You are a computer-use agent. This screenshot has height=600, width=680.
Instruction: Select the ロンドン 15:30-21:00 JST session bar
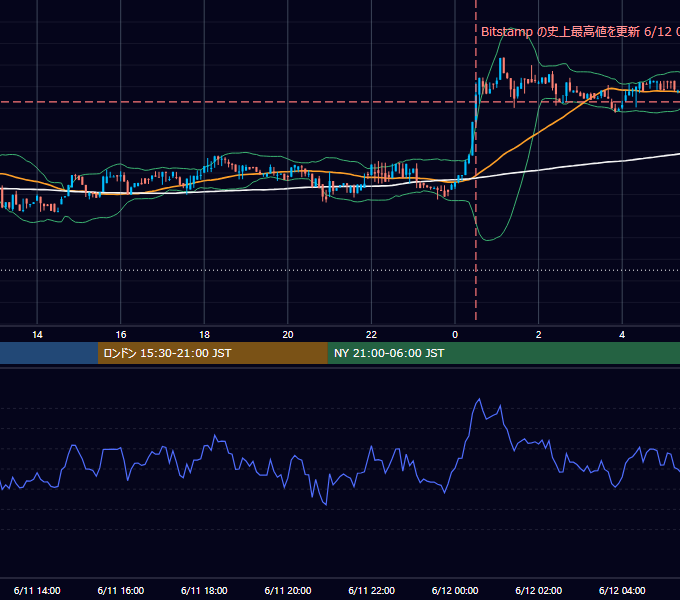point(212,353)
